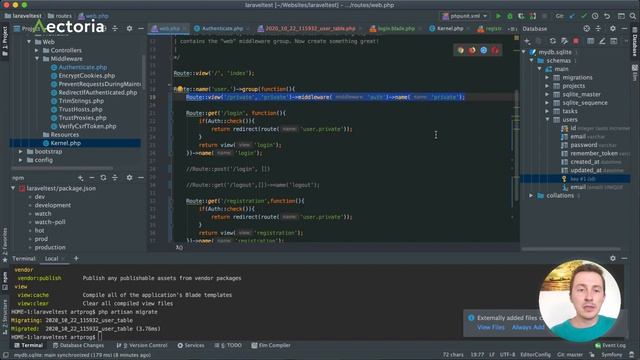Expand the migrations table in Database tree
This screenshot has height=360, width=640.
(547, 78)
